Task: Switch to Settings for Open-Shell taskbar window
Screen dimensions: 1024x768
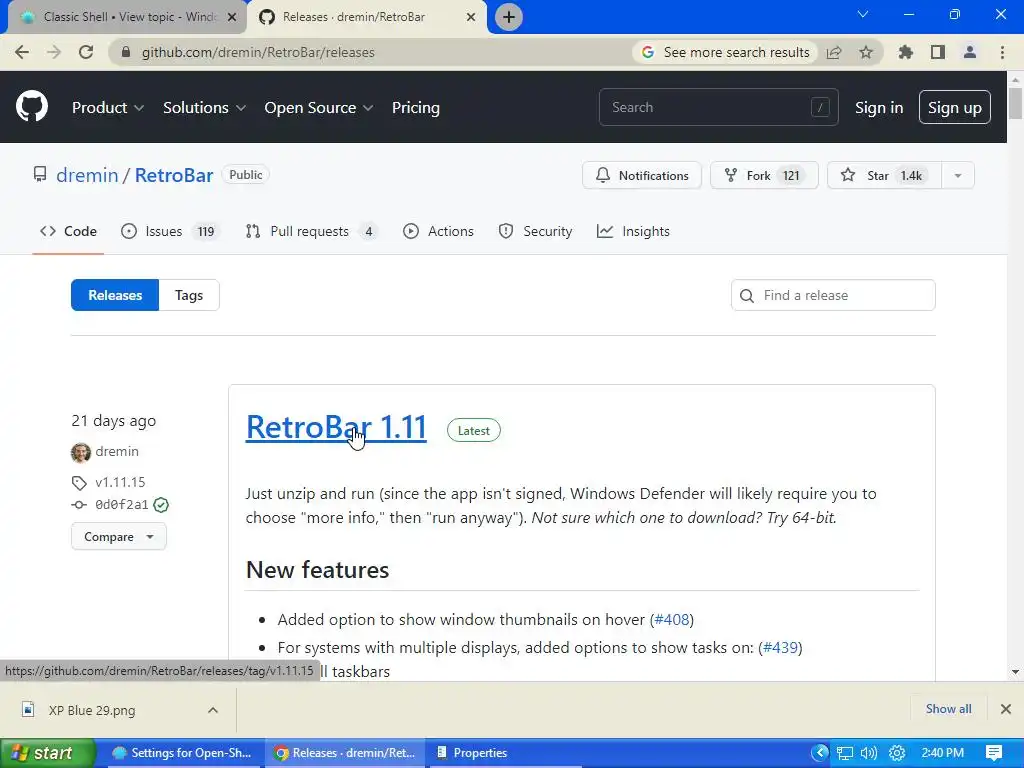Action: point(183,753)
